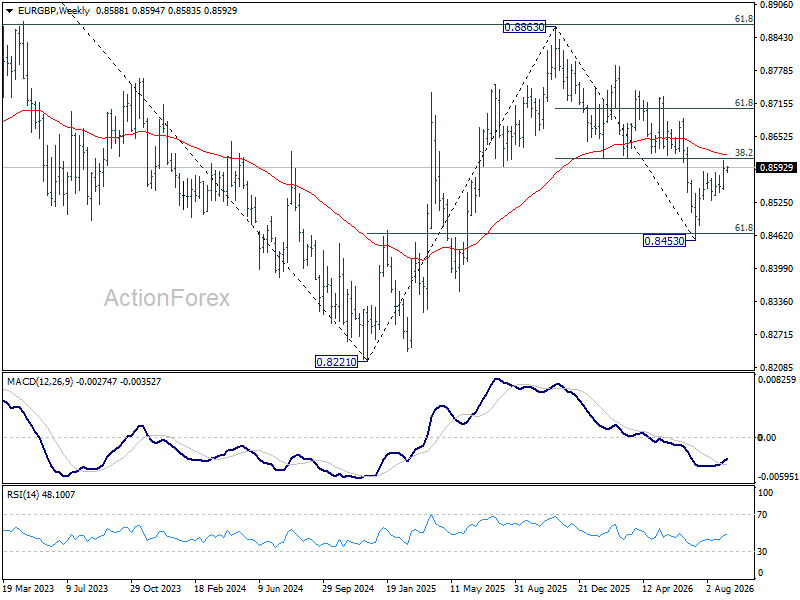Click the MACD 0.00 zero axis label
The height and width of the screenshot is (600, 800).
(x=768, y=438)
